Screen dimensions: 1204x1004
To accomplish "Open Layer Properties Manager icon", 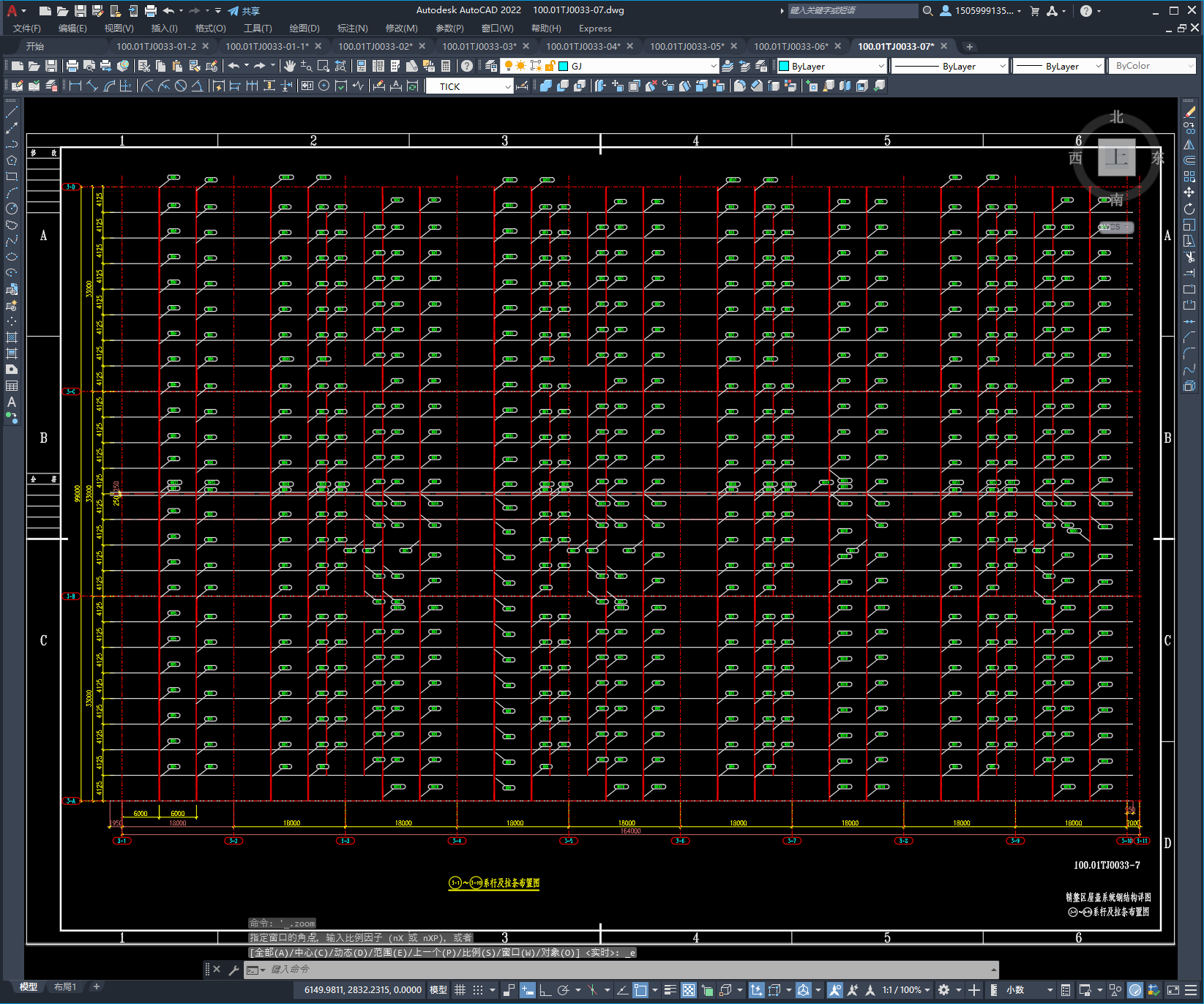I will click(491, 66).
